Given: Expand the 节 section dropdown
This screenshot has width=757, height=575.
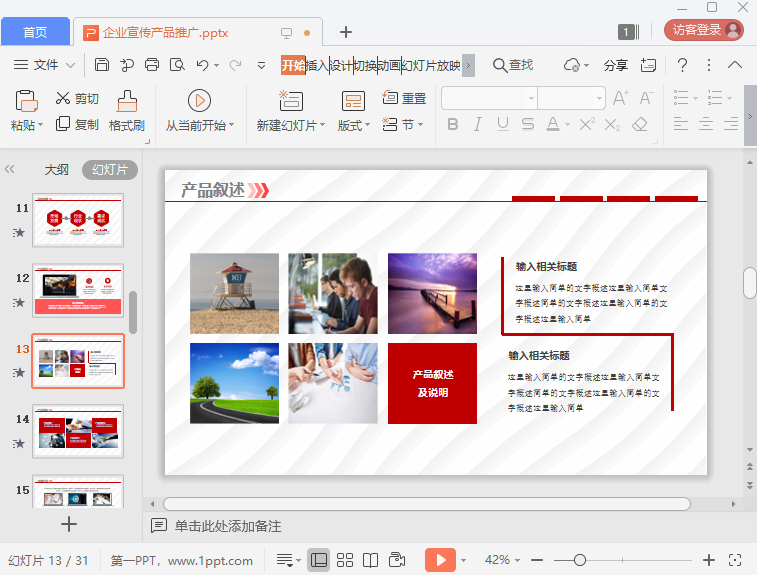Looking at the screenshot, I should (421, 124).
